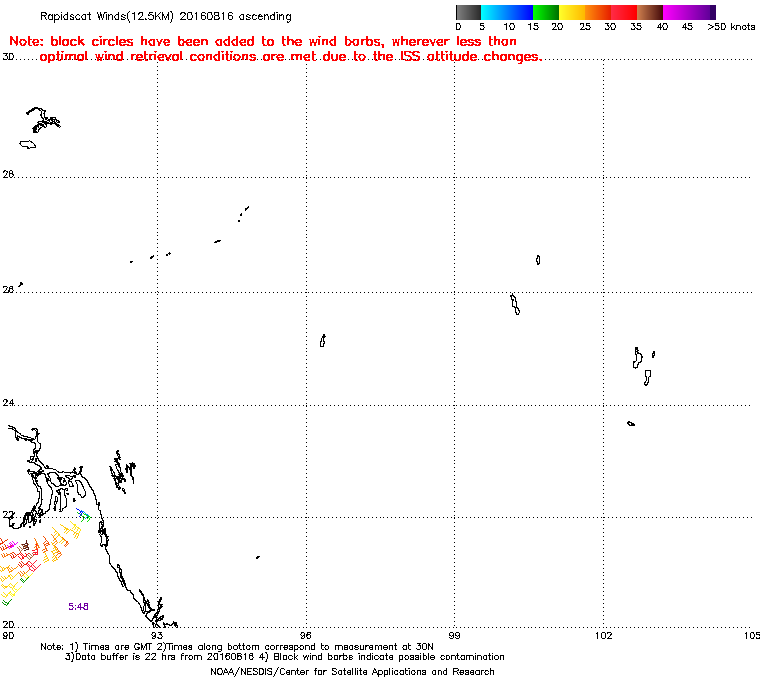The height and width of the screenshot is (688, 760).
Task: Pick the red 30-35 knots color segment
Action: (x=624, y=12)
